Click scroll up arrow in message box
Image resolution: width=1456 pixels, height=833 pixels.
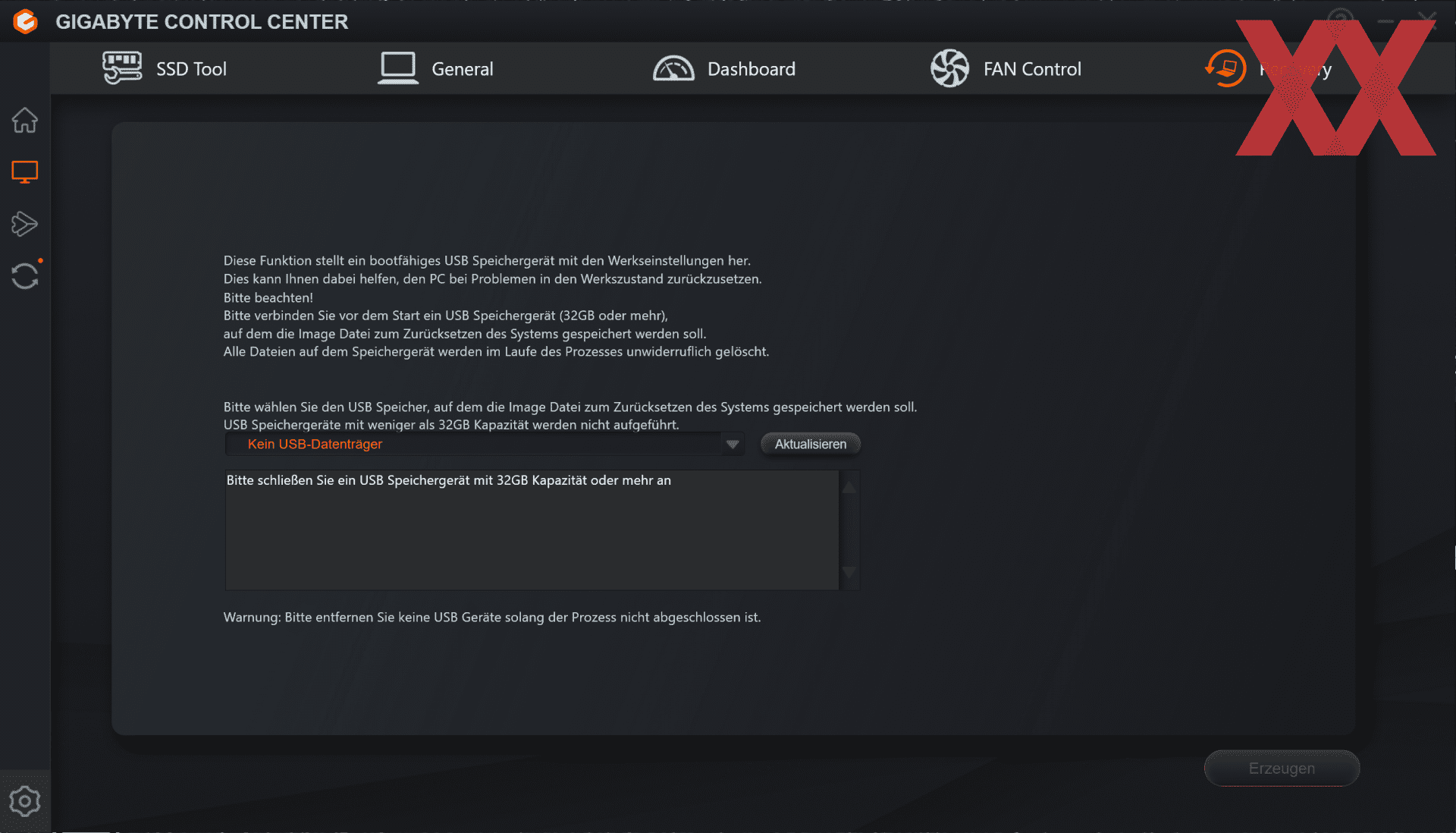[849, 486]
